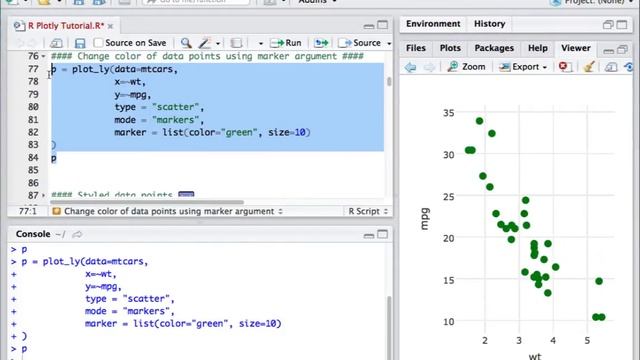This screenshot has height=360, width=640.
Task: Clear all viewer items with the broom icon
Action: (x=588, y=67)
